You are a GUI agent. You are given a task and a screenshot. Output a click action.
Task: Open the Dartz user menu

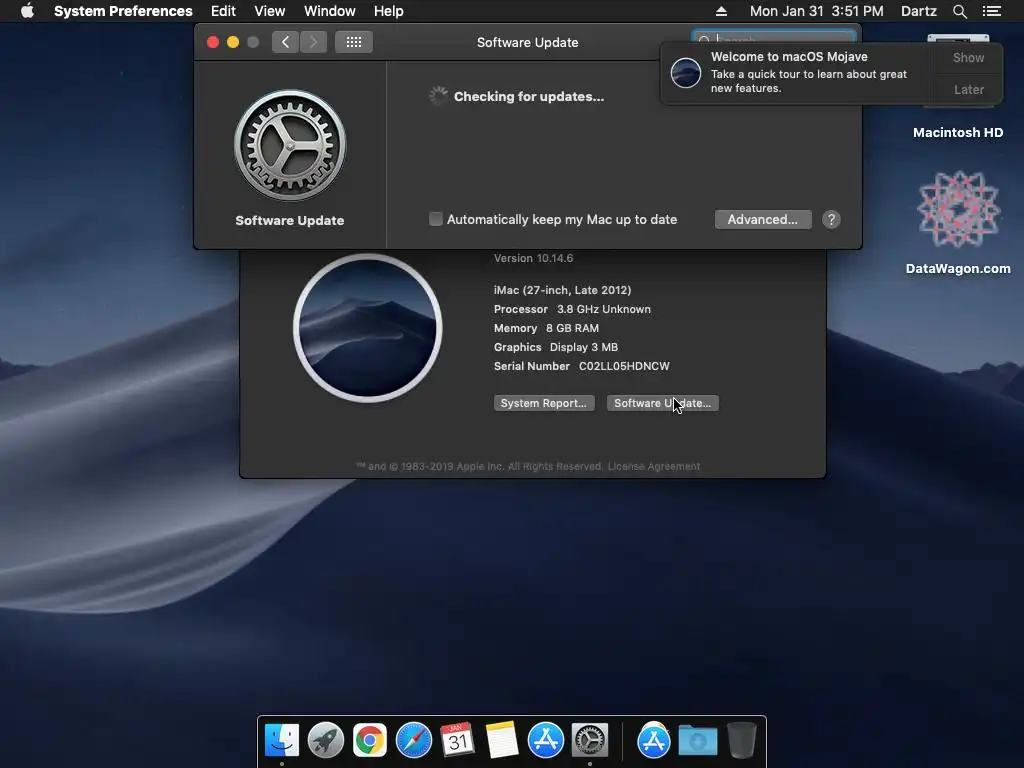(919, 11)
